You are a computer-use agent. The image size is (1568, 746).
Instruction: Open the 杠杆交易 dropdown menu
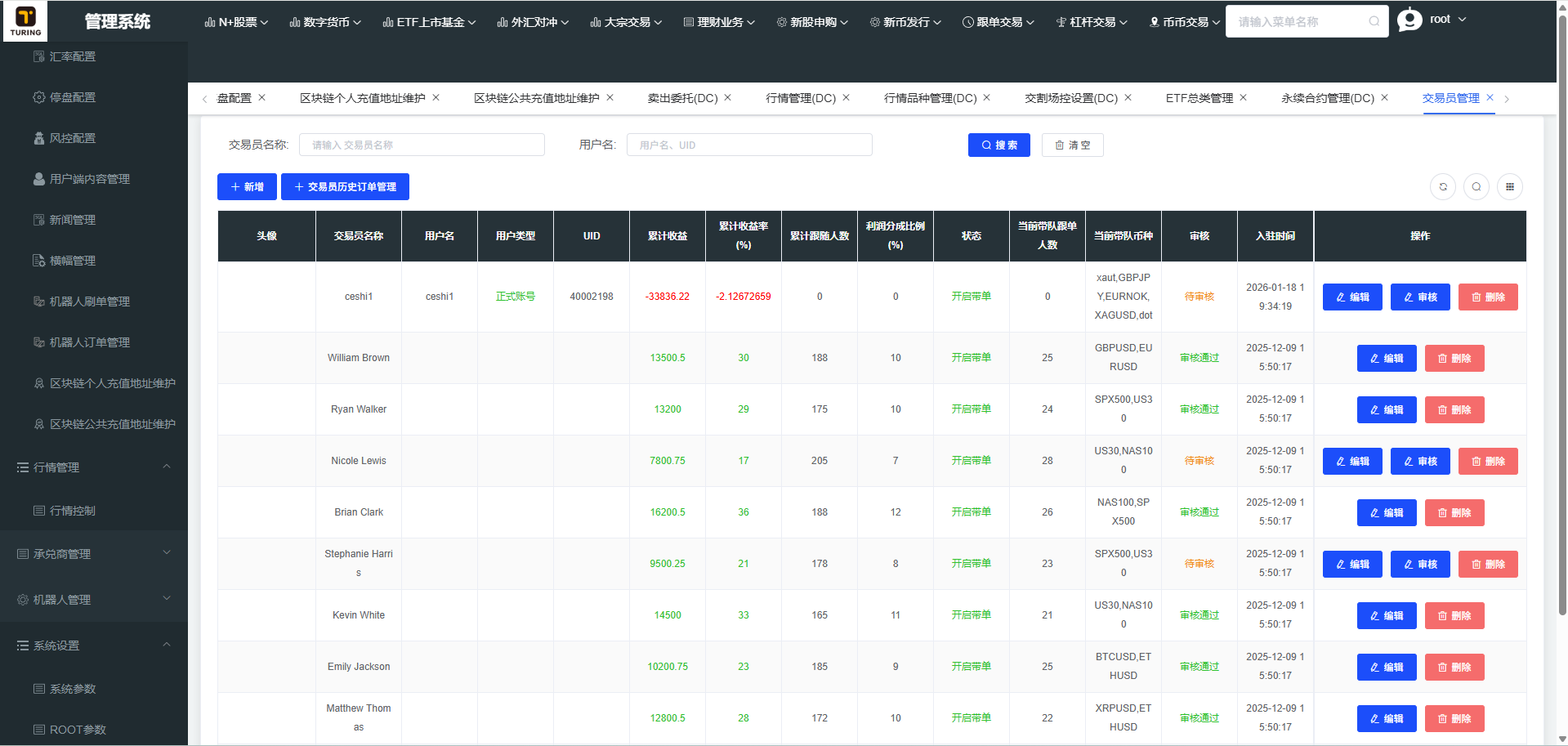[x=1092, y=22]
